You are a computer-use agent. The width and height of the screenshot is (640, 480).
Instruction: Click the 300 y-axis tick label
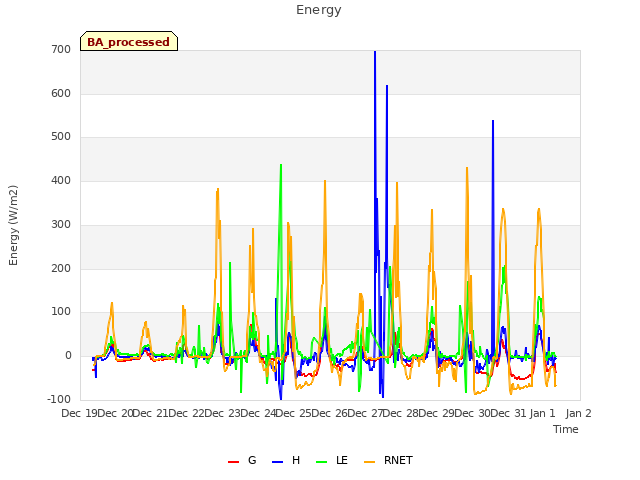click(61, 224)
